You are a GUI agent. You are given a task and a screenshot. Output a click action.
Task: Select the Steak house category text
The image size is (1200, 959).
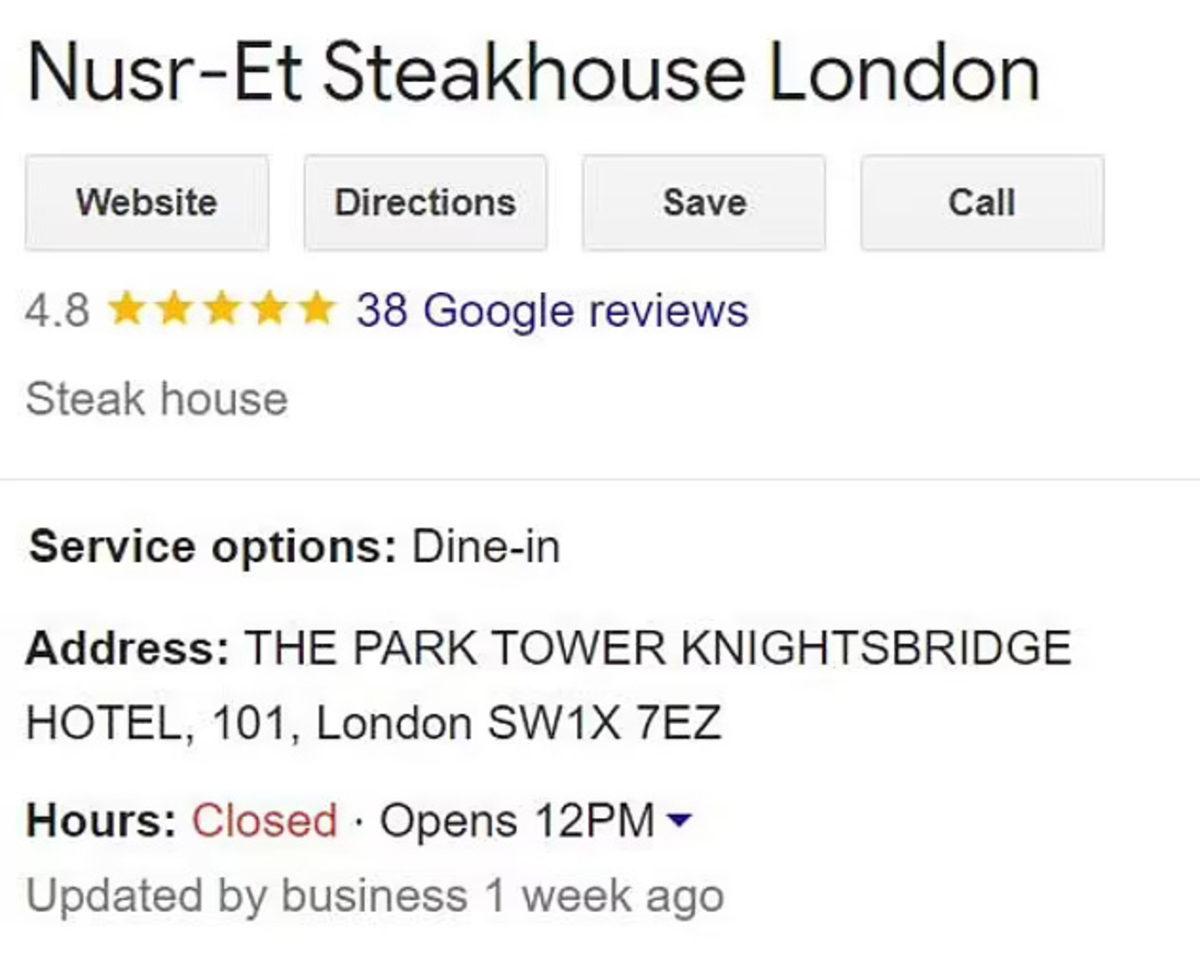click(157, 400)
